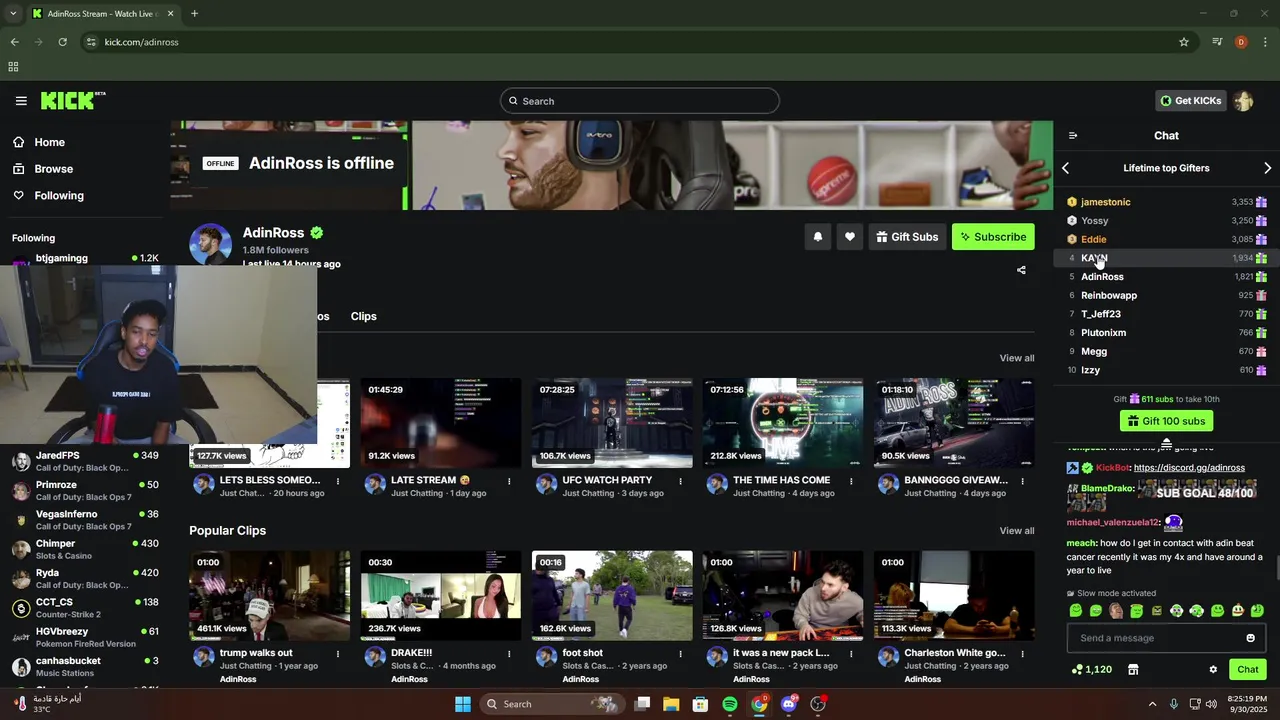
Task: Play the trump walks out clip thumbnail
Action: click(269, 596)
